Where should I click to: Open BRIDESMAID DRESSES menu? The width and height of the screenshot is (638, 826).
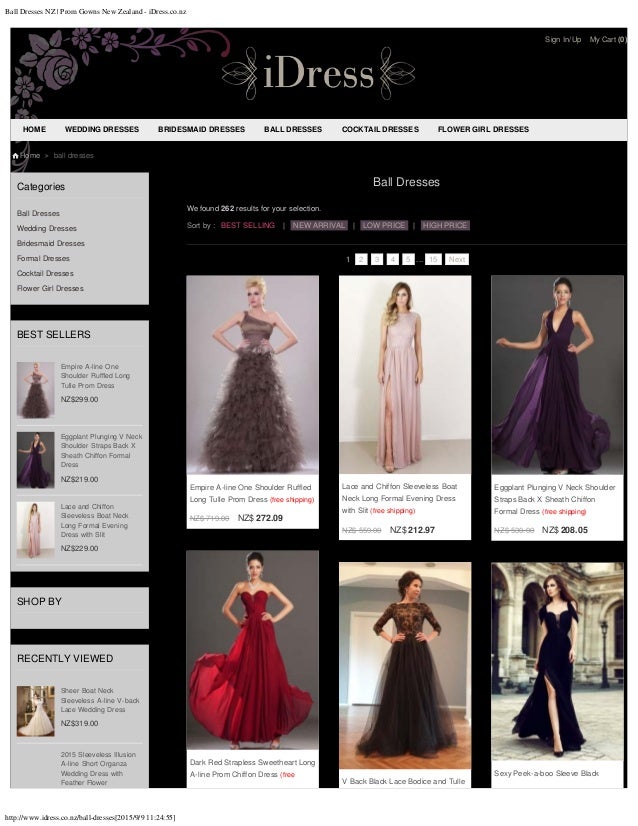tap(201, 129)
